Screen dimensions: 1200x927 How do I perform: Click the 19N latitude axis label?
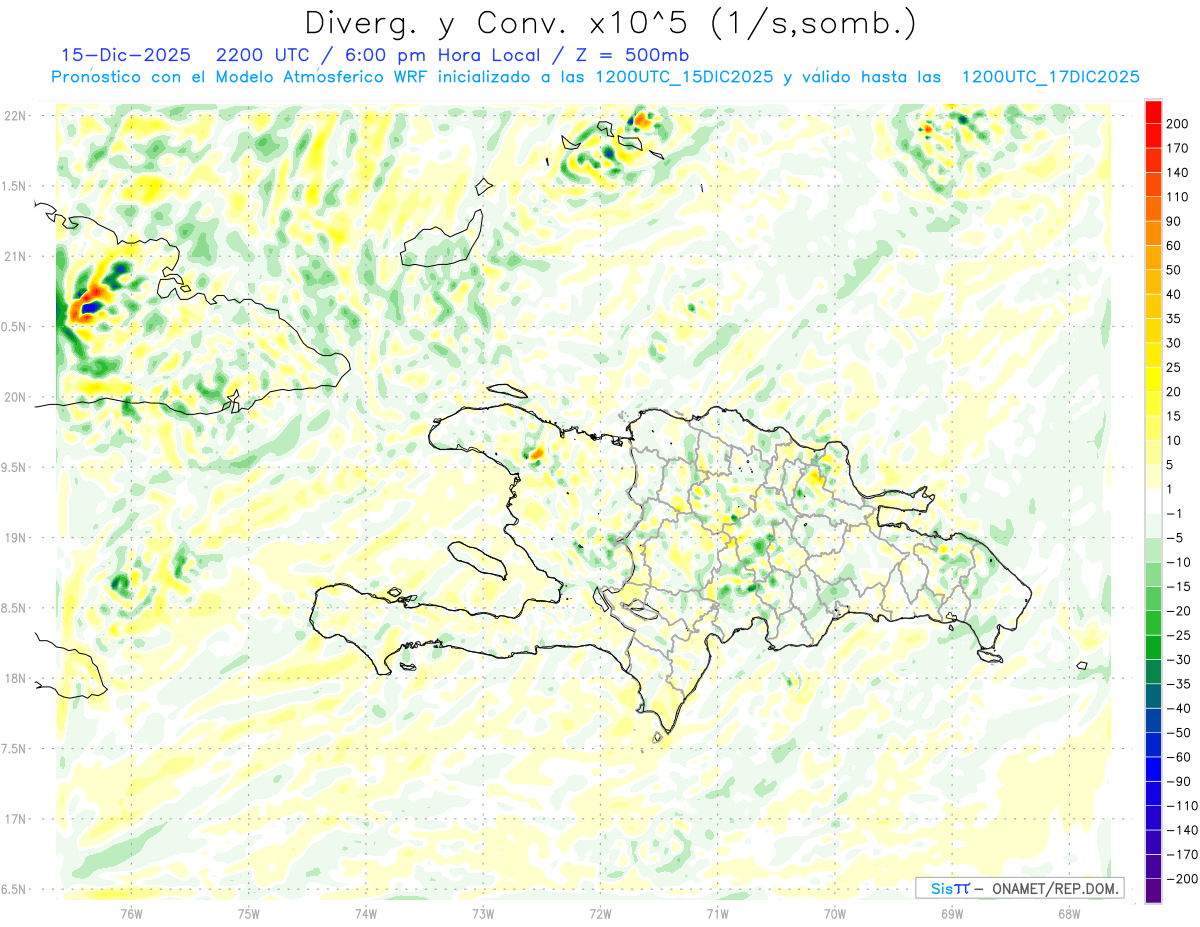coord(16,538)
